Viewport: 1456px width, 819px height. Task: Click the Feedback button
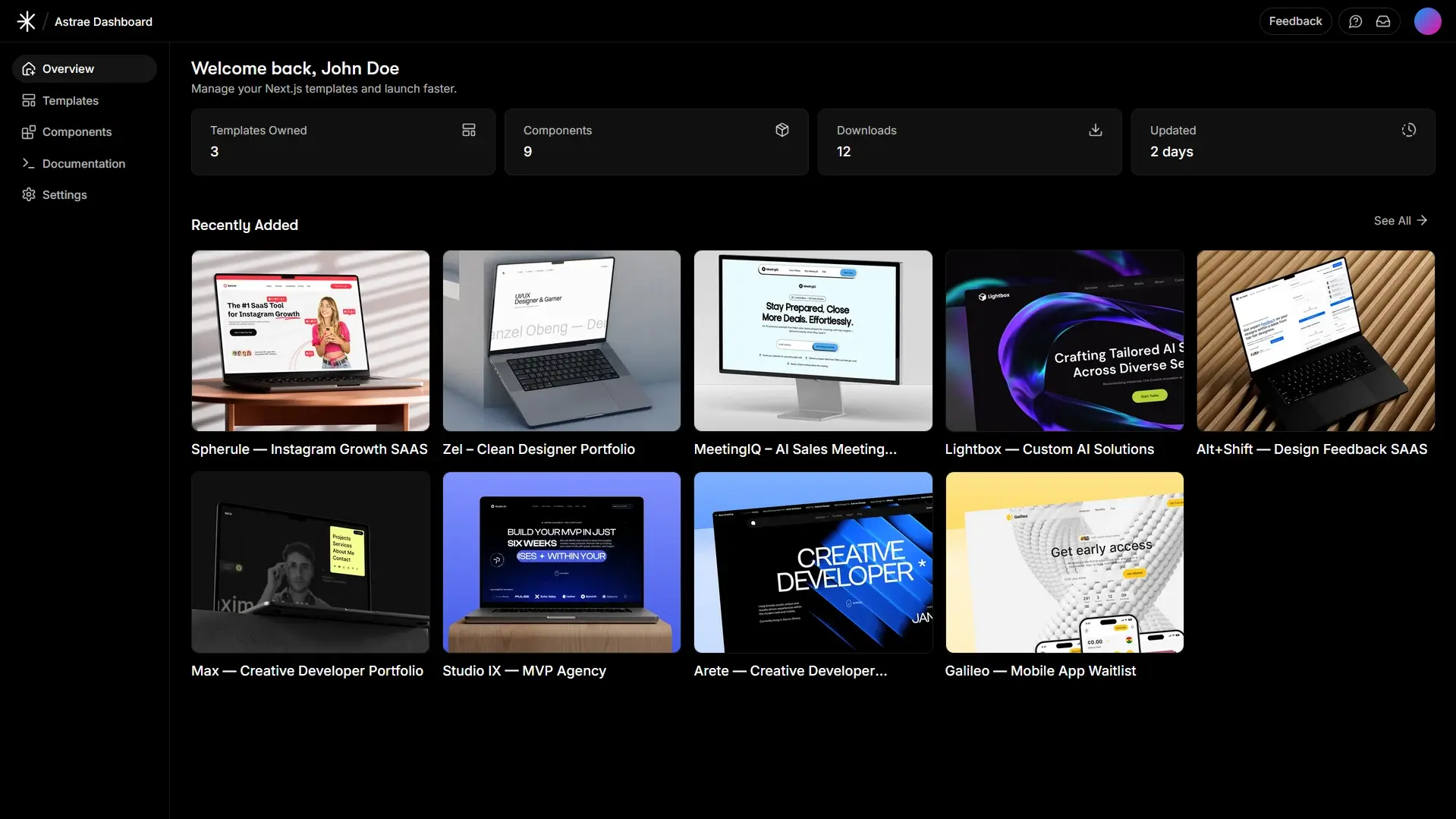[1295, 21]
